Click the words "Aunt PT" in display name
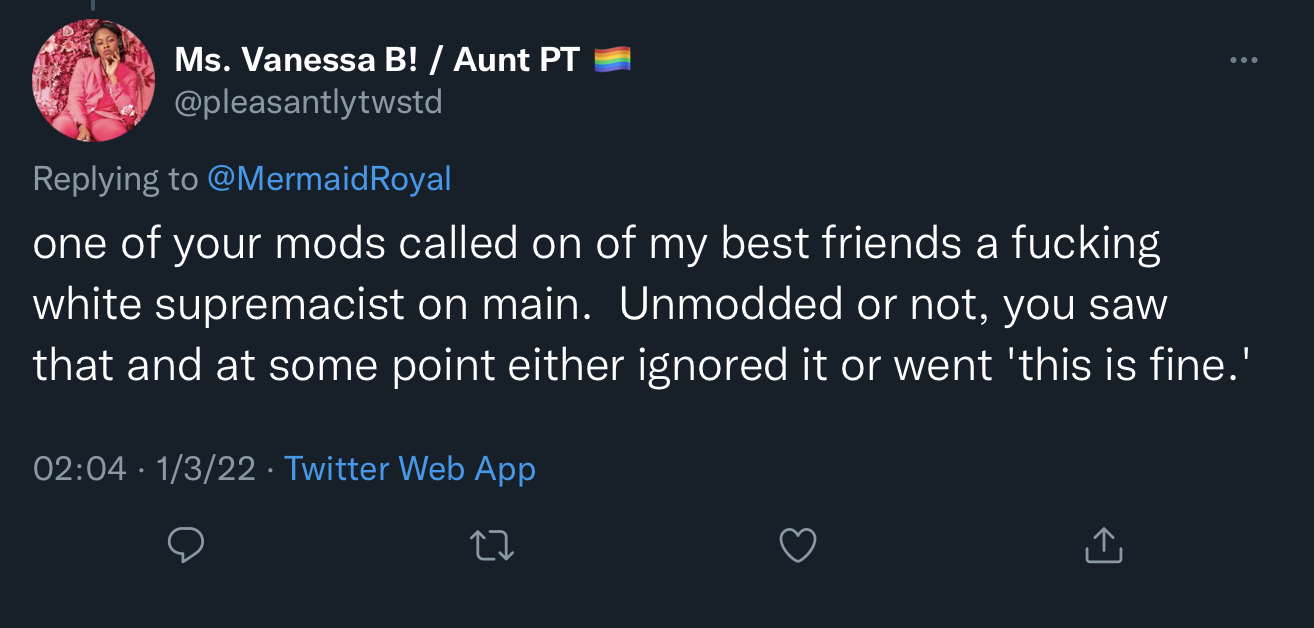The image size is (1314, 628). [517, 60]
